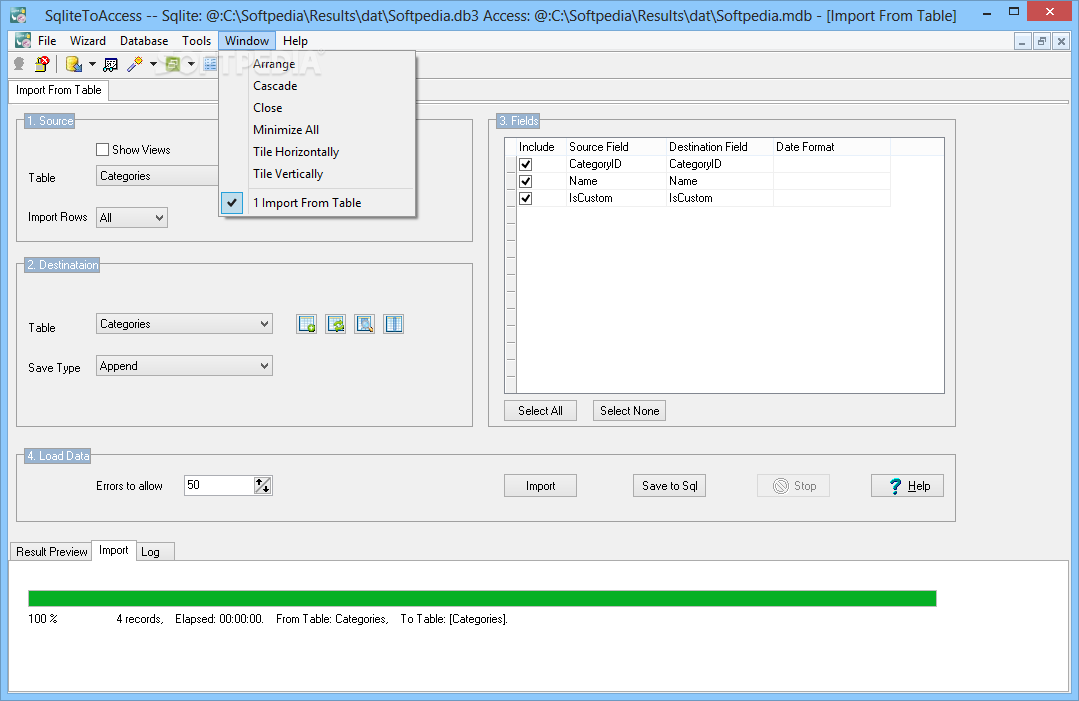This screenshot has height=701, width=1079.
Task: Toggle the Show Views checkbox
Action: [103, 150]
